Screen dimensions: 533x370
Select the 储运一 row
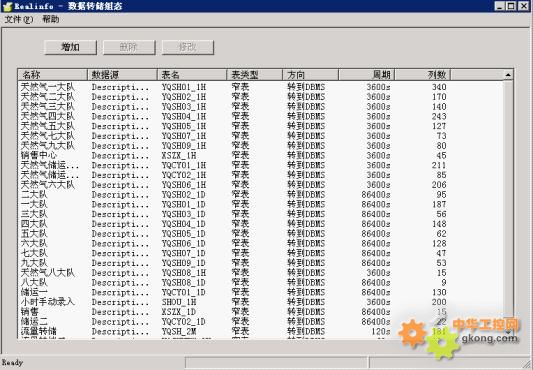(x=260, y=292)
